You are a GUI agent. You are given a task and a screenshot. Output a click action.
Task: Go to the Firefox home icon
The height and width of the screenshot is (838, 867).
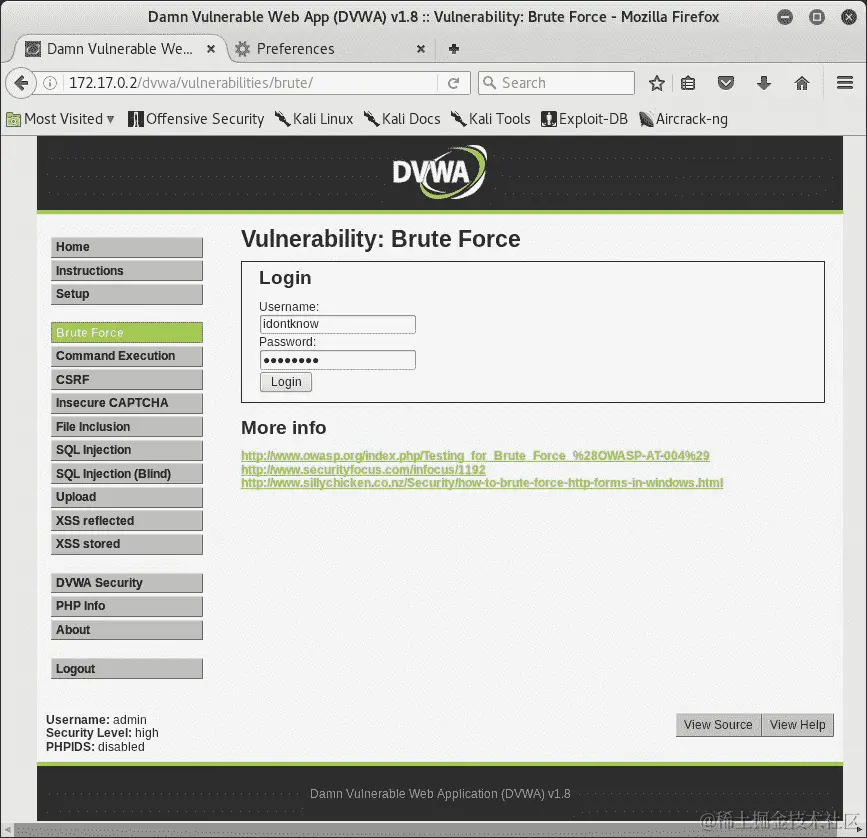coord(802,83)
